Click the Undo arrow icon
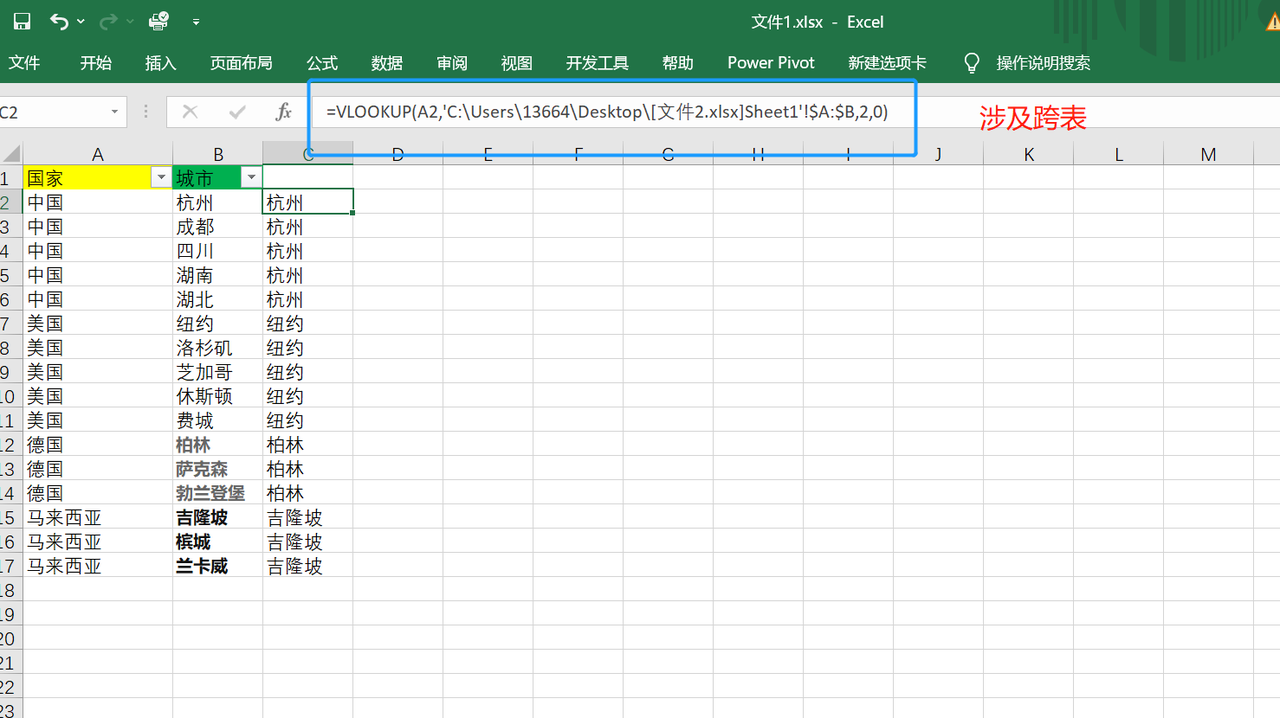Viewport: 1280px width, 718px height. tap(59, 21)
